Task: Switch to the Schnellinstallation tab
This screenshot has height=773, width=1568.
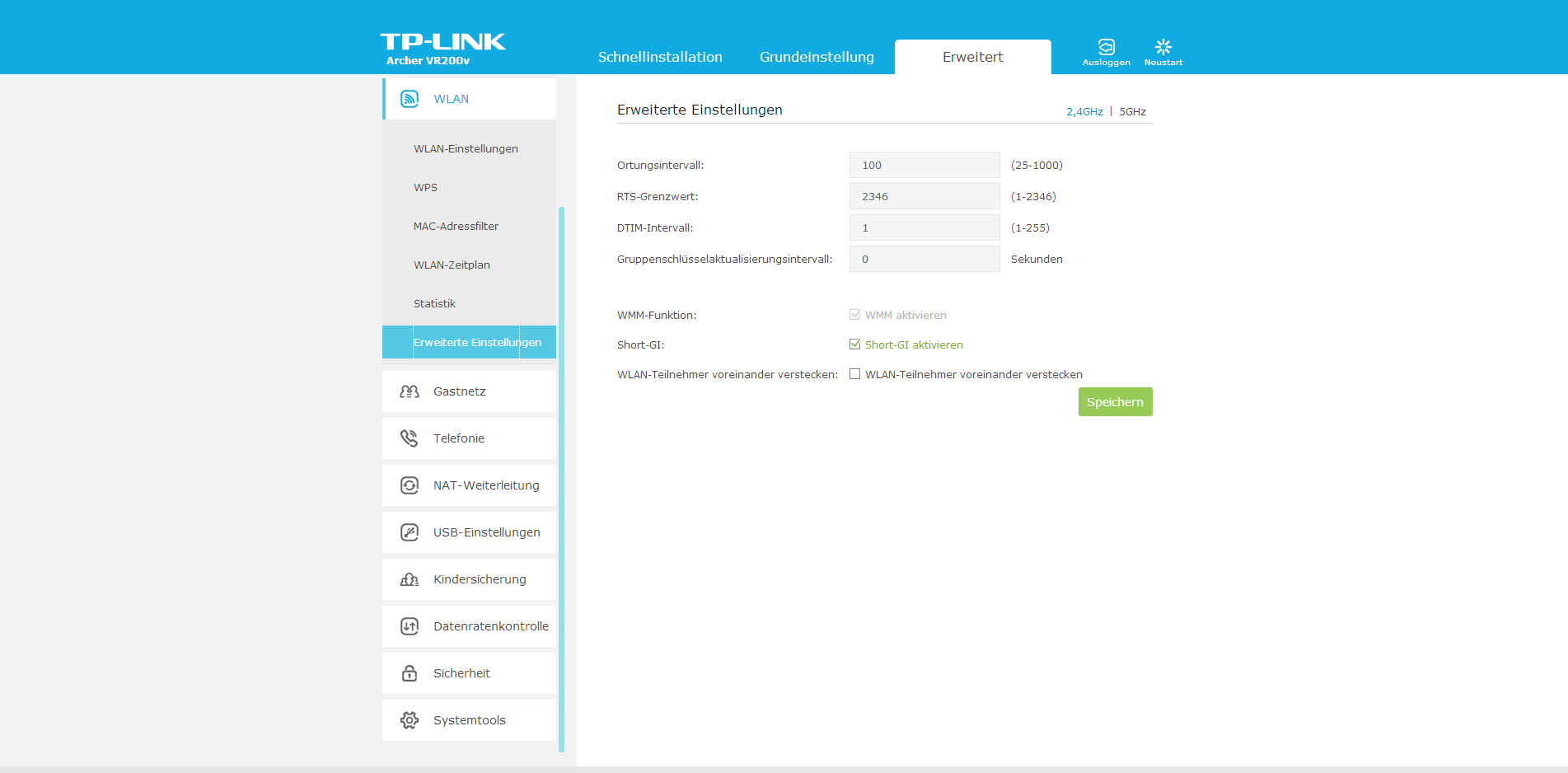Action: pyautogui.click(x=660, y=57)
